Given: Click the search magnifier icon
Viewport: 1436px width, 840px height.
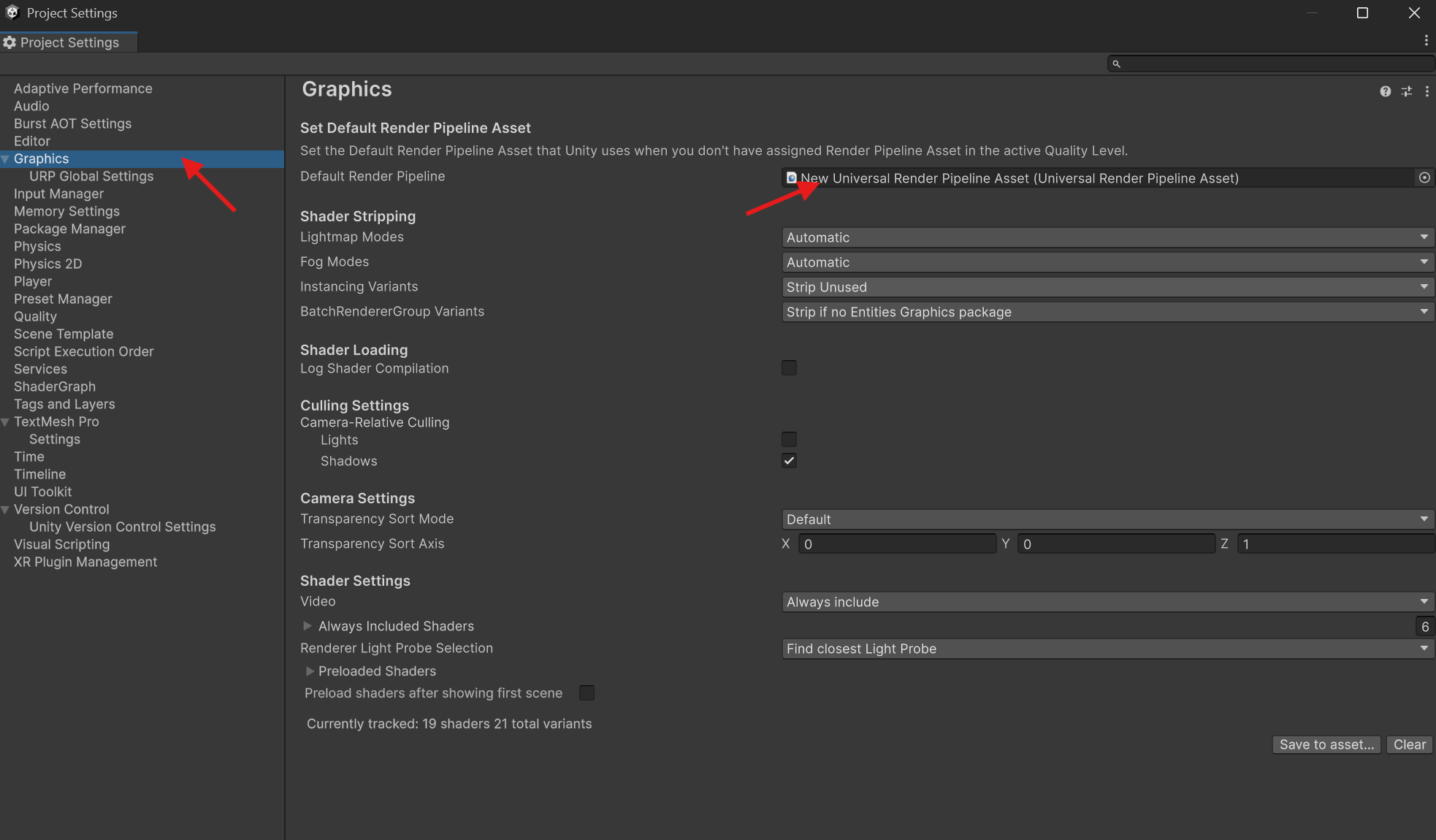Looking at the screenshot, I should [x=1116, y=64].
